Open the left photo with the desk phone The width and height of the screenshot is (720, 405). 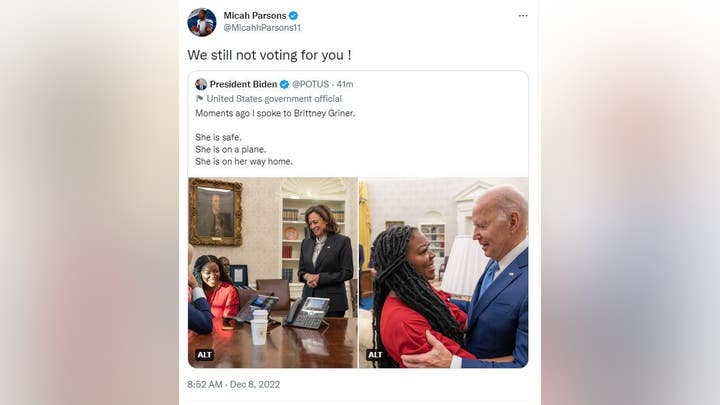pos(273,273)
